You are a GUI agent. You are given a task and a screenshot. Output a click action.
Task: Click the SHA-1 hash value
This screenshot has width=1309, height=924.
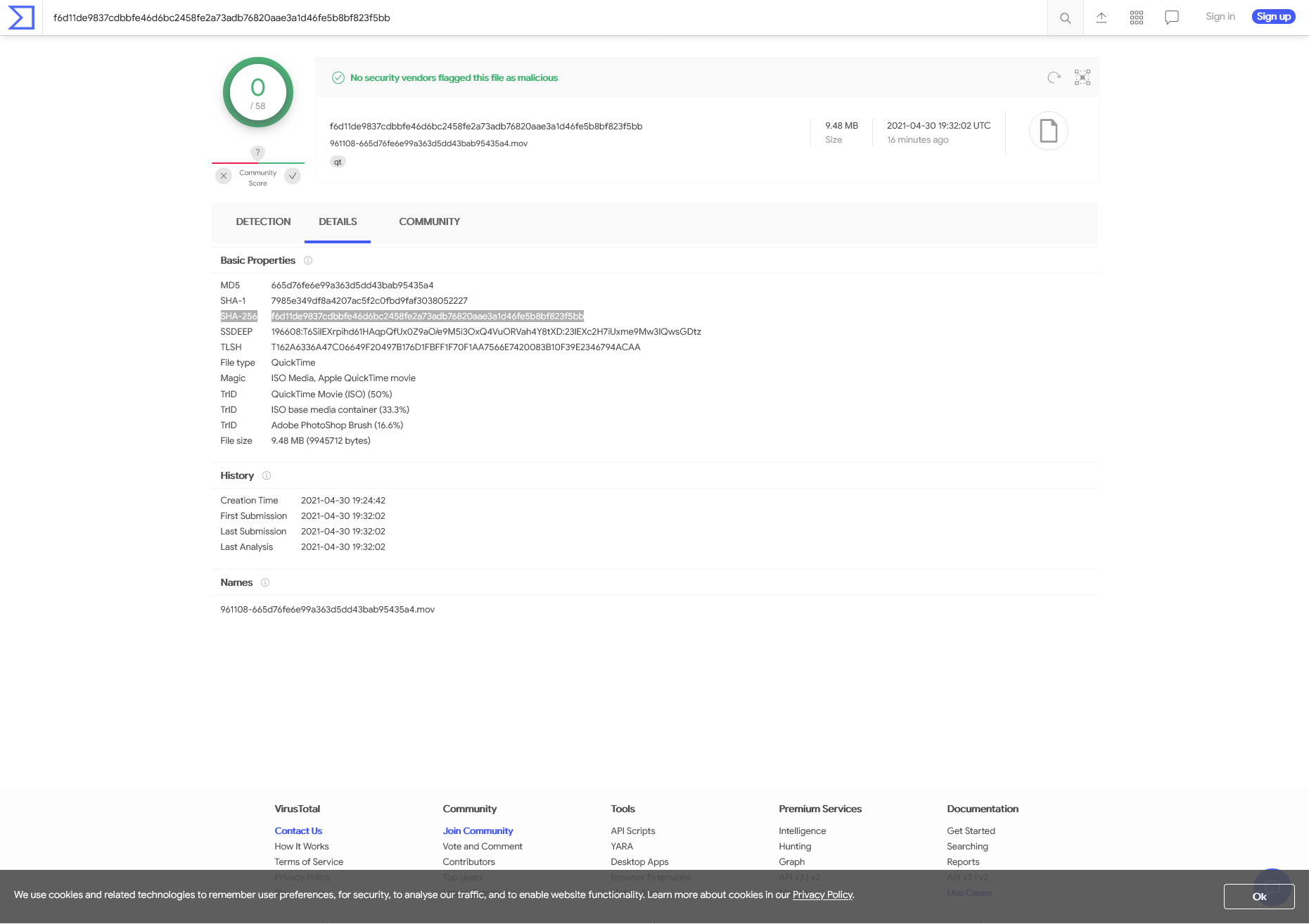[x=369, y=300]
